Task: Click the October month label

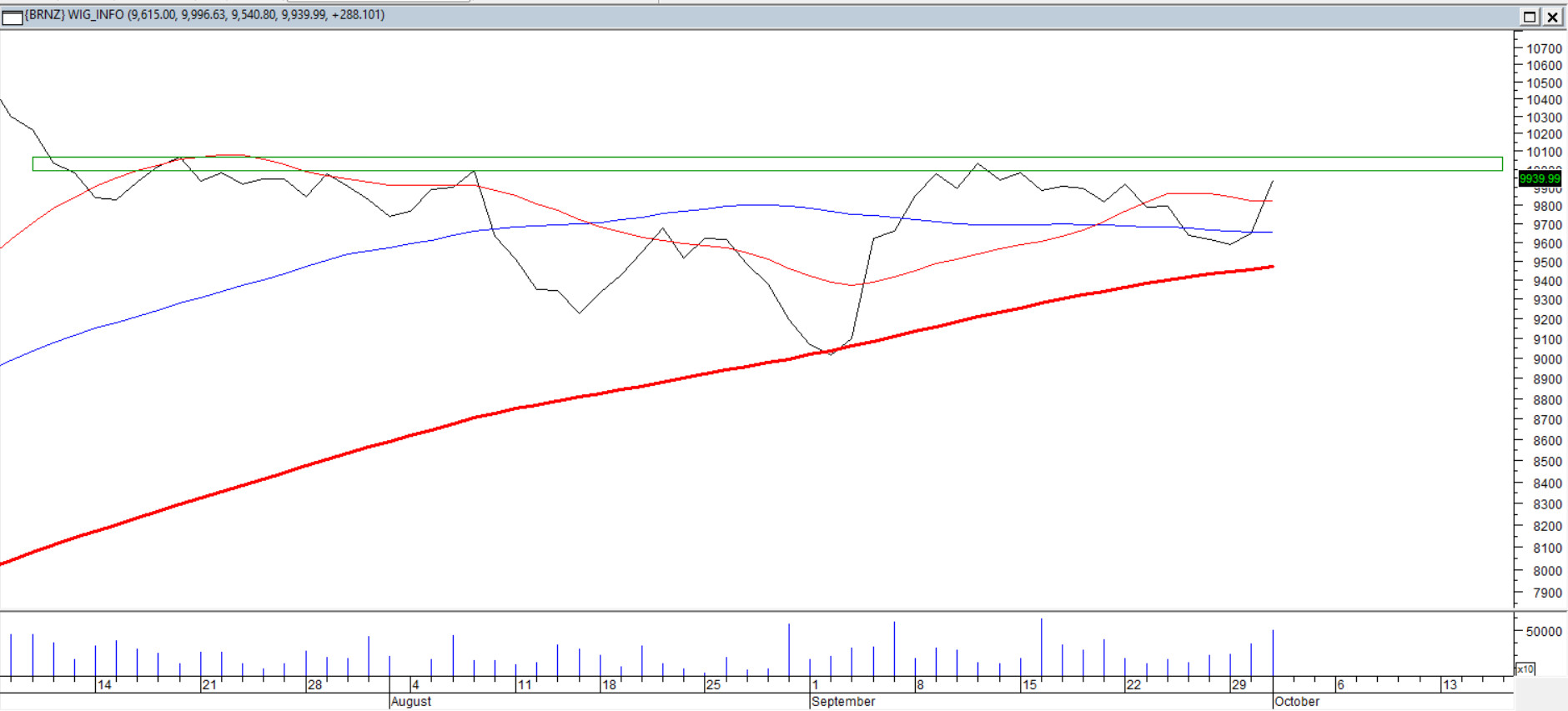Action: point(1297,702)
